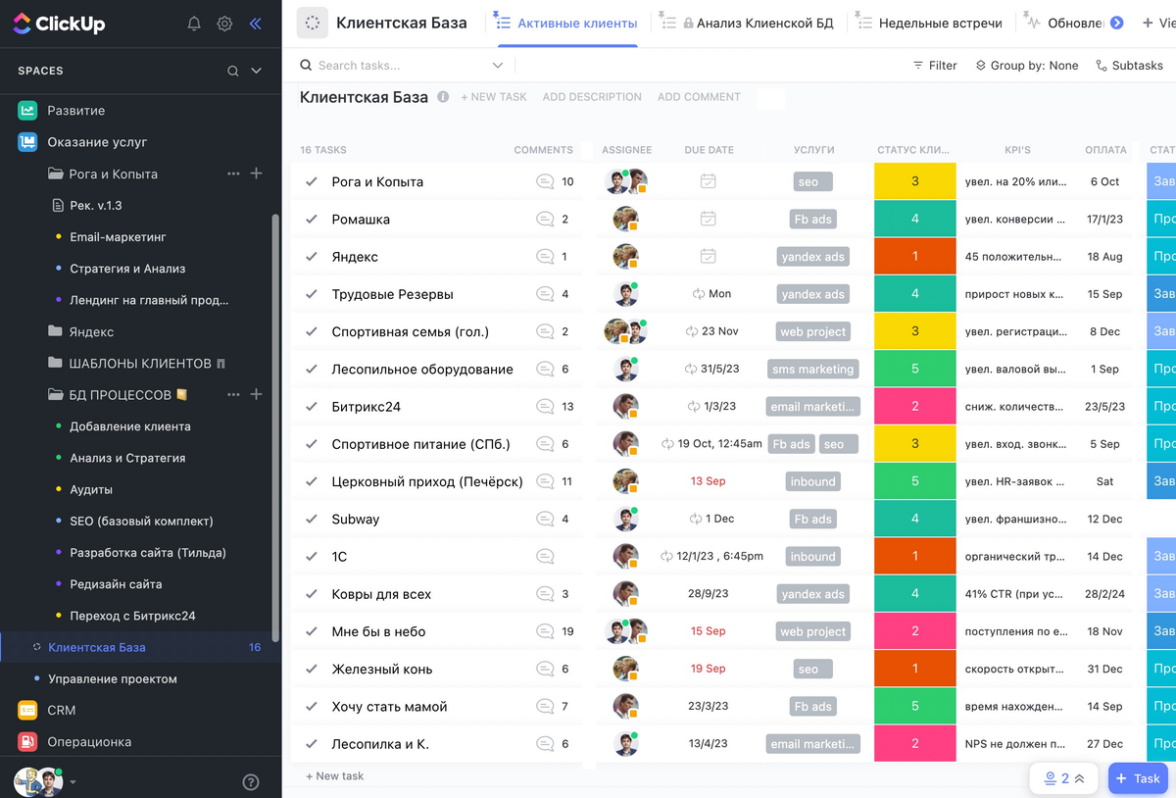Open the Развитие space icon
1176x798 pixels.
click(x=28, y=110)
